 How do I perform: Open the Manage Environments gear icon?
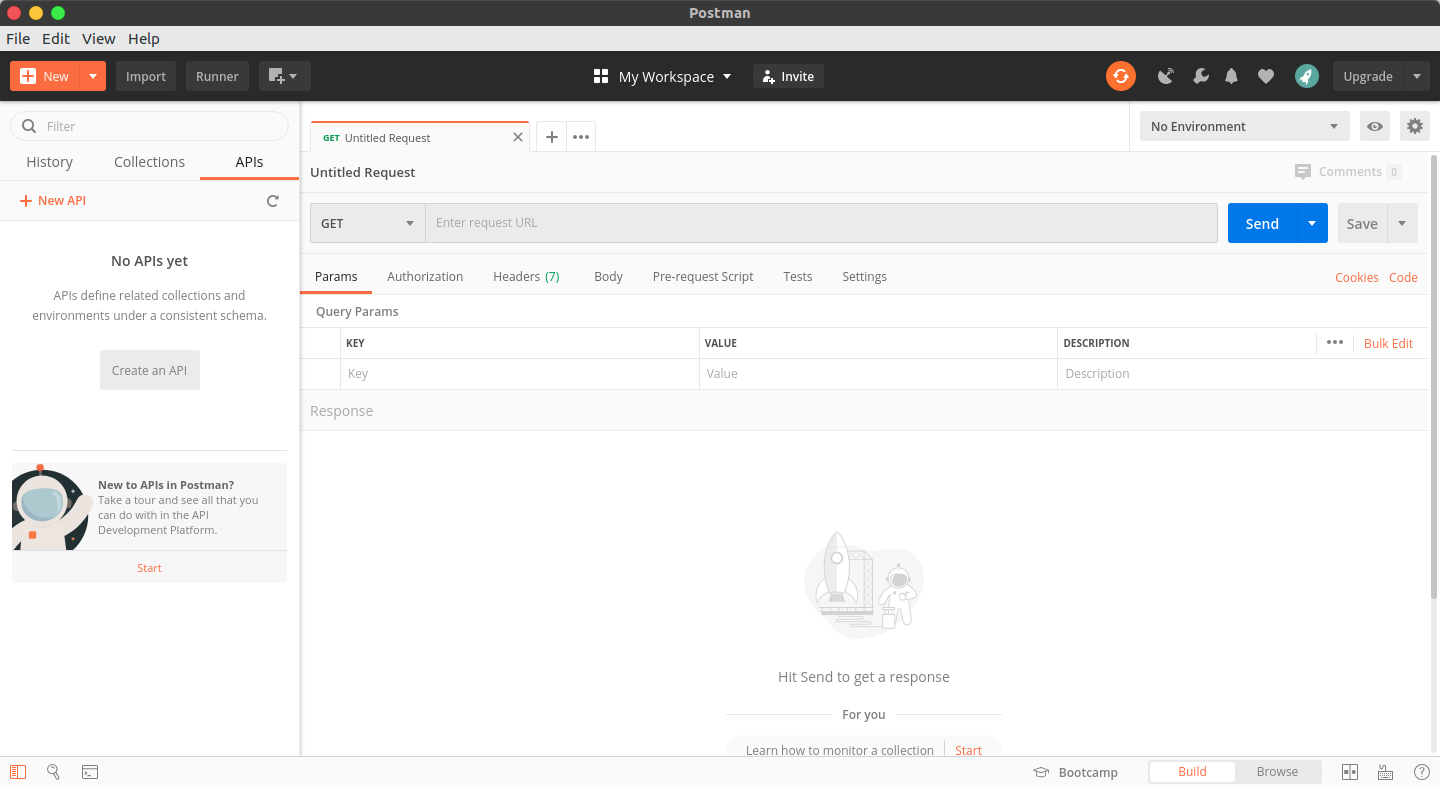click(1414, 126)
